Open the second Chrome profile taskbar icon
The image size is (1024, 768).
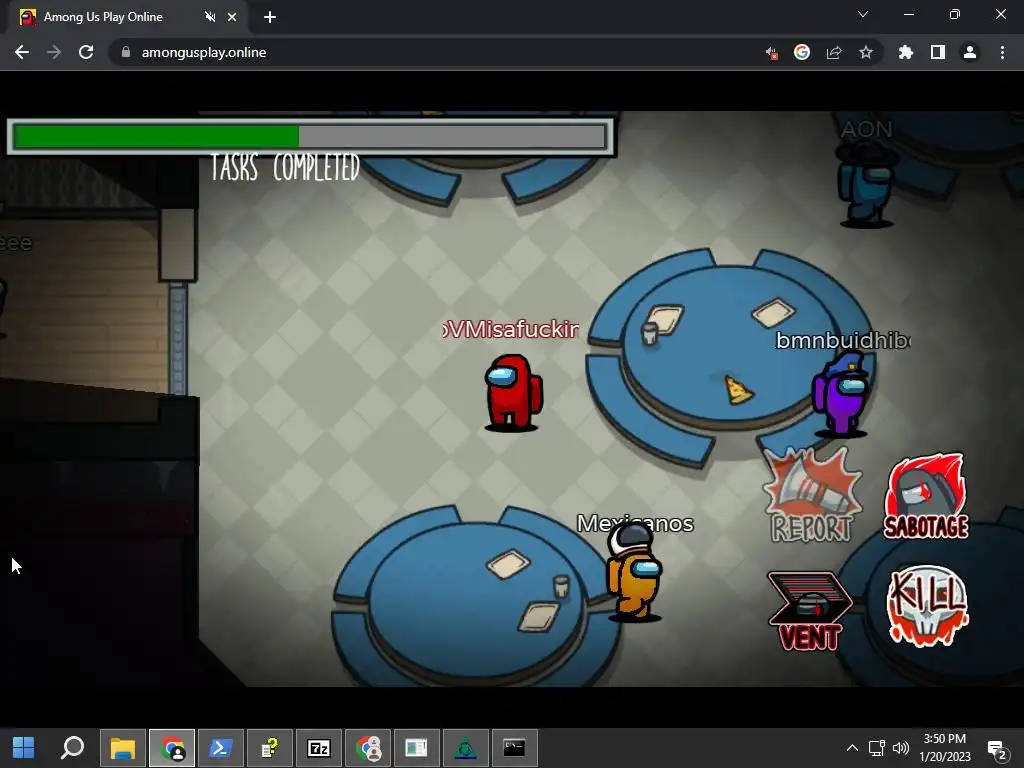pos(368,748)
